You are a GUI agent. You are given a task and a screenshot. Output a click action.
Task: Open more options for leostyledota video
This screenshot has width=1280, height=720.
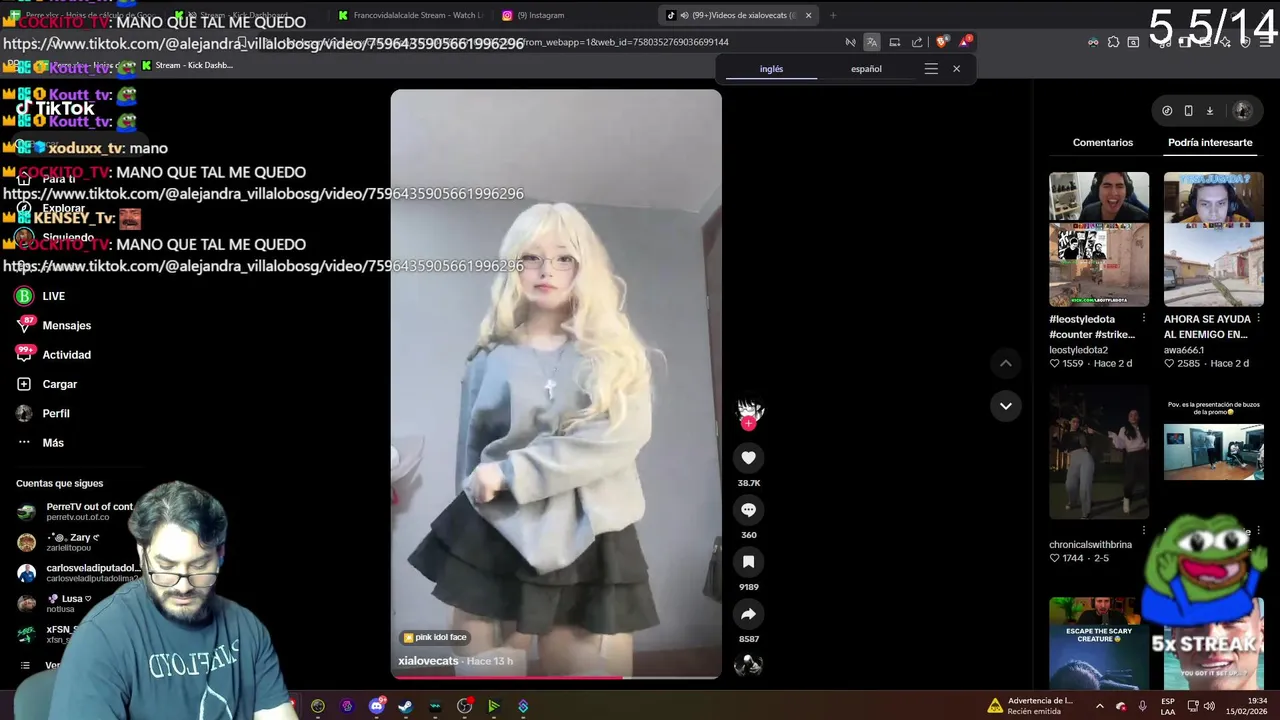tap(1144, 318)
